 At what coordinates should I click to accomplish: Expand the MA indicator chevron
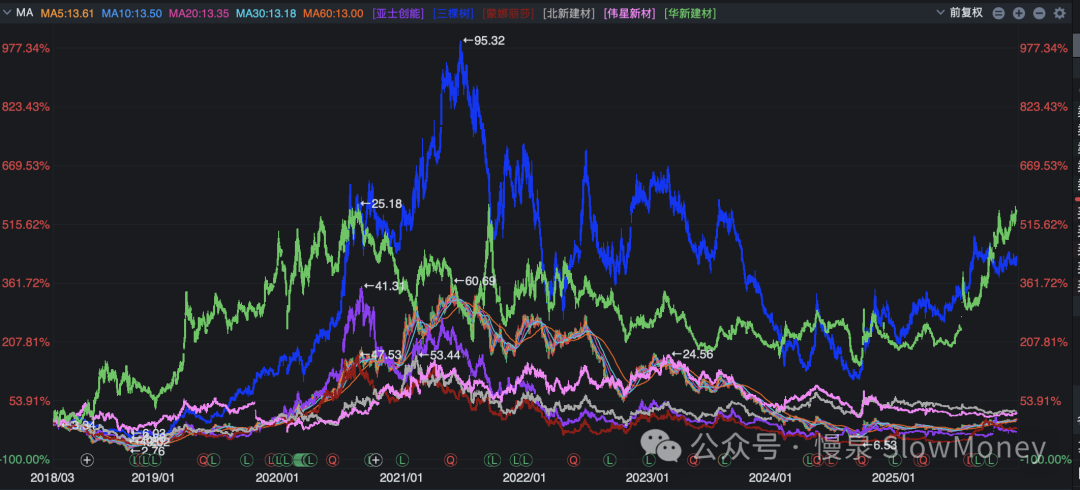(x=8, y=13)
